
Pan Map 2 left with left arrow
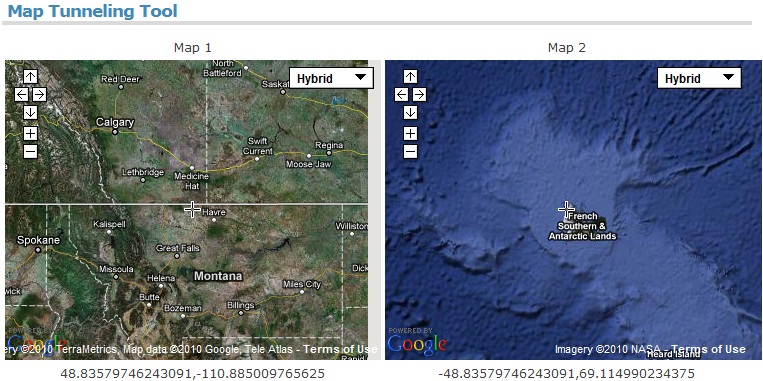(x=401, y=94)
